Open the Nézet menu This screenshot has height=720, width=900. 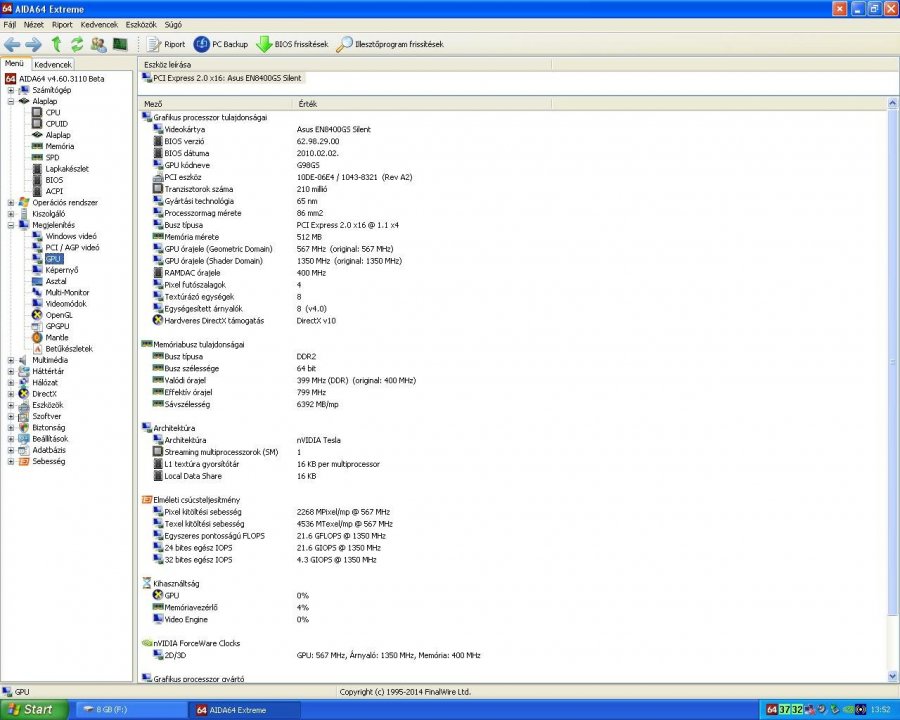34,25
